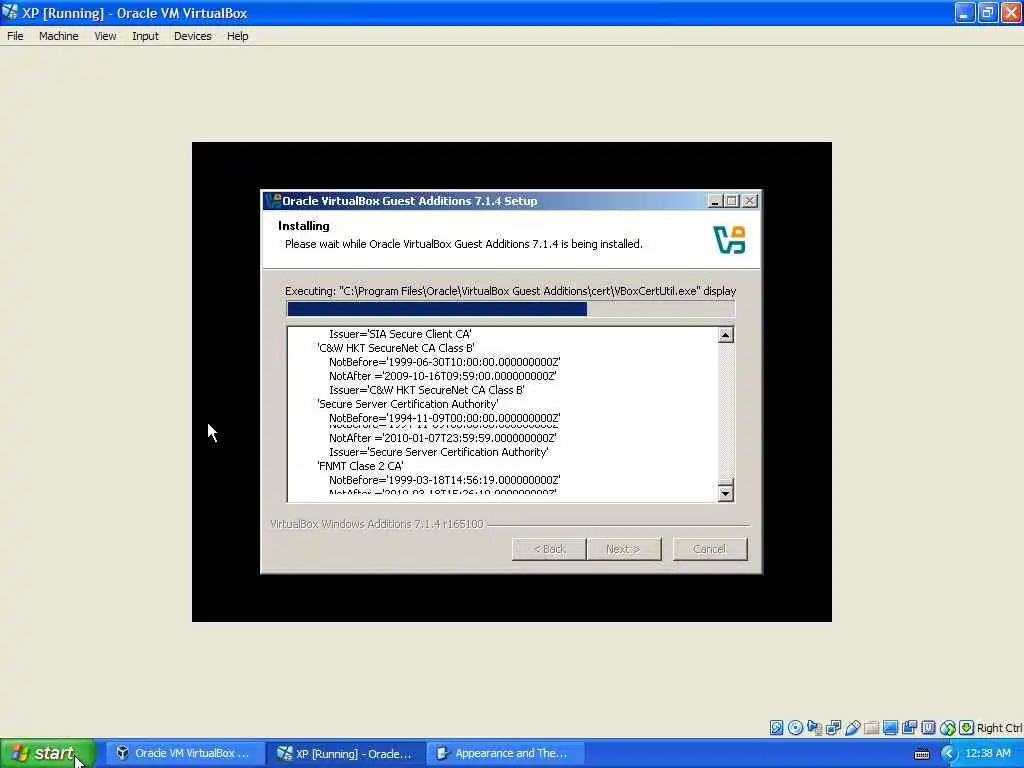1024x768 pixels.
Task: Click the display monitor status icon
Action: (890, 728)
